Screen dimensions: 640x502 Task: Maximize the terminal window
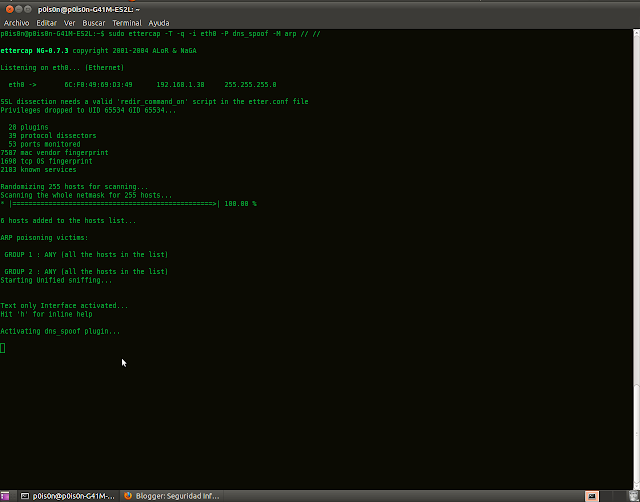[x=28, y=9]
